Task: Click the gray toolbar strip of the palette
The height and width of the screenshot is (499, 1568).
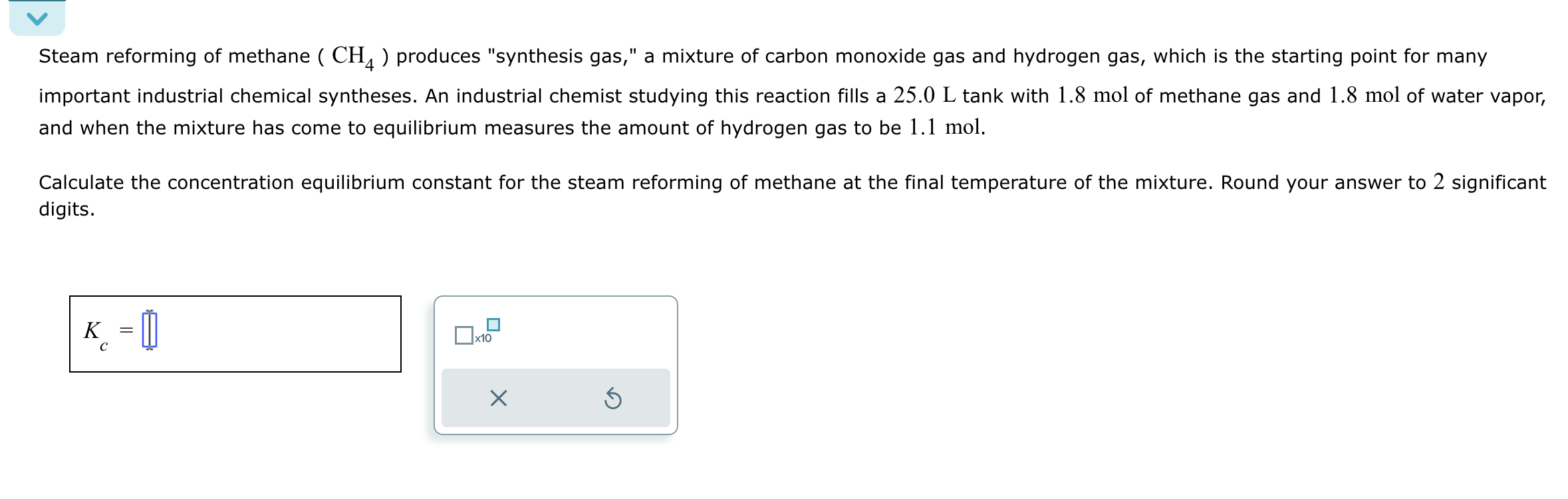Action: click(x=556, y=397)
